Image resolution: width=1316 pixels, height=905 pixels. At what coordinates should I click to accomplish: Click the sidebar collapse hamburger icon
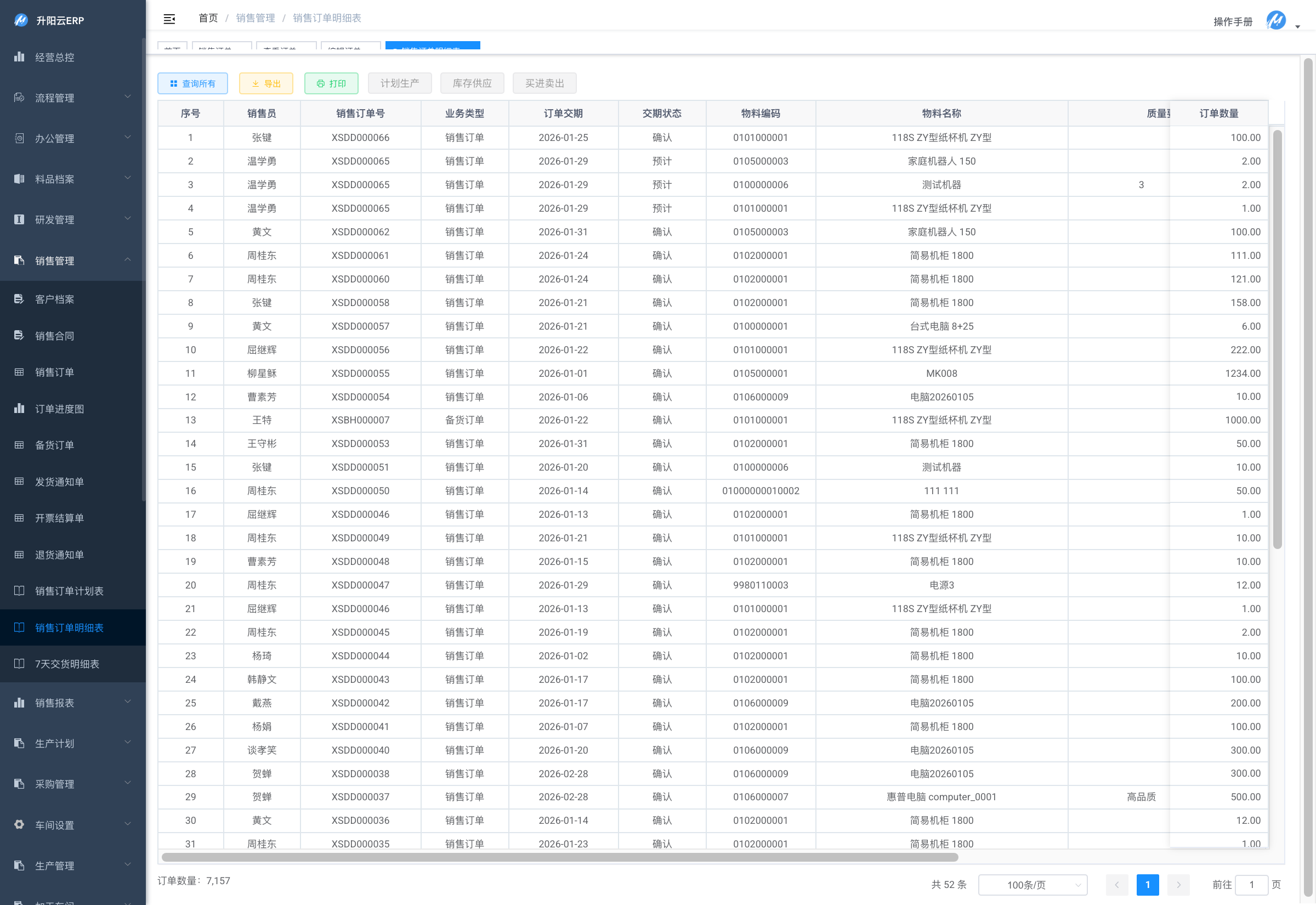(x=169, y=19)
